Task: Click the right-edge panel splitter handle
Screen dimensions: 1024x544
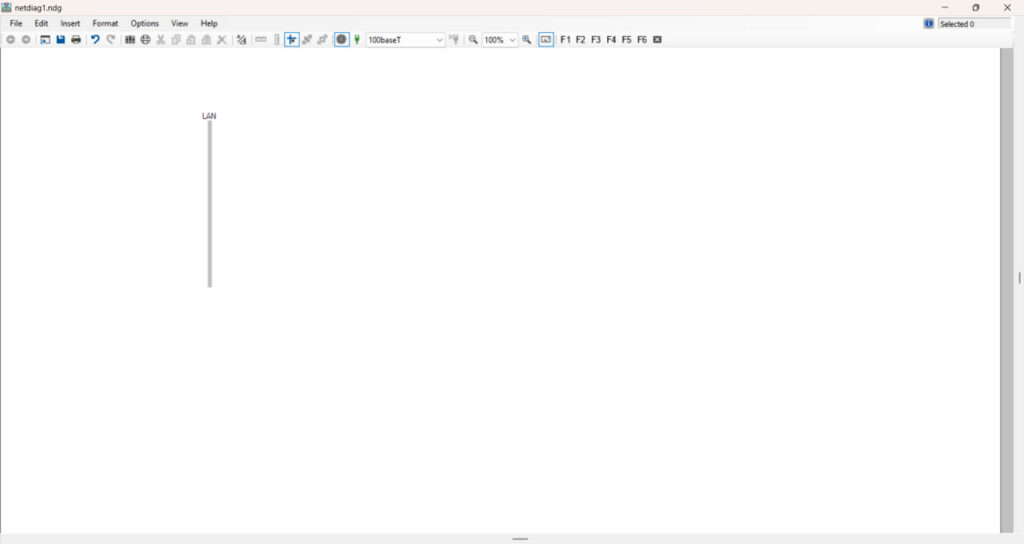Action: (1019, 278)
